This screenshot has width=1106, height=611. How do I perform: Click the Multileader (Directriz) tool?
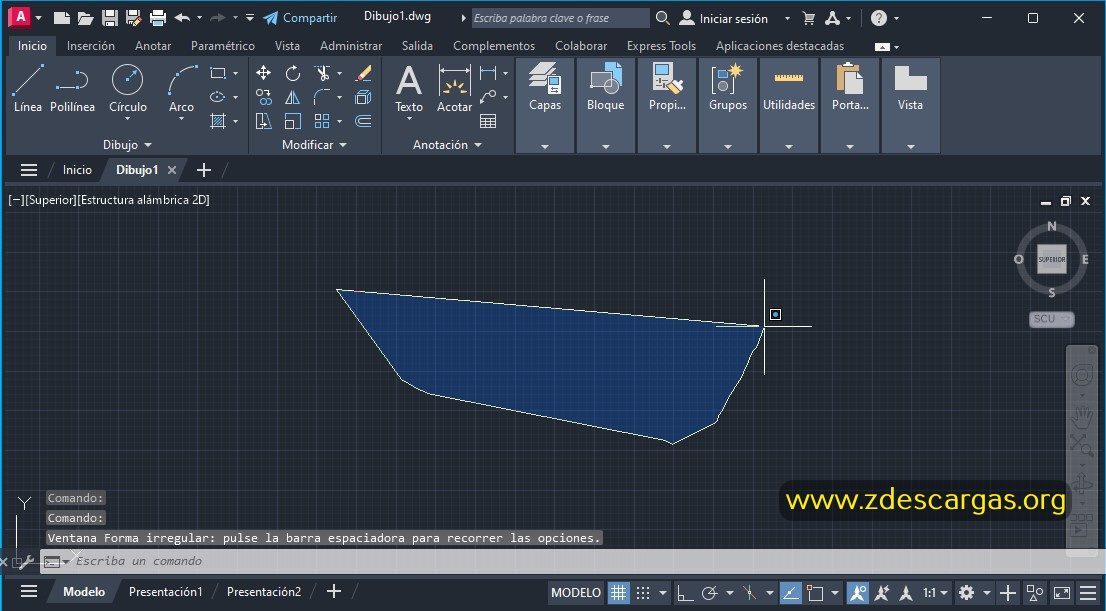(x=488, y=97)
